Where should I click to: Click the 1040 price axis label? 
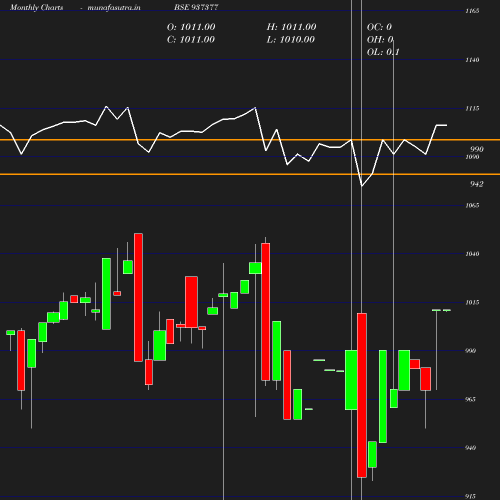click(472, 254)
